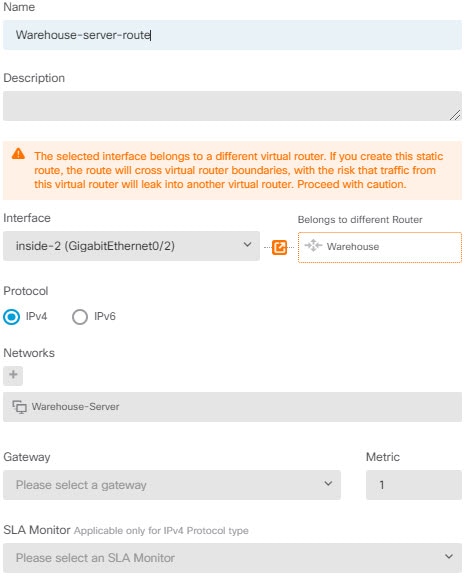This screenshot has height=577, width=466.
Task: Click the orange cross-router link icon
Action: click(279, 247)
